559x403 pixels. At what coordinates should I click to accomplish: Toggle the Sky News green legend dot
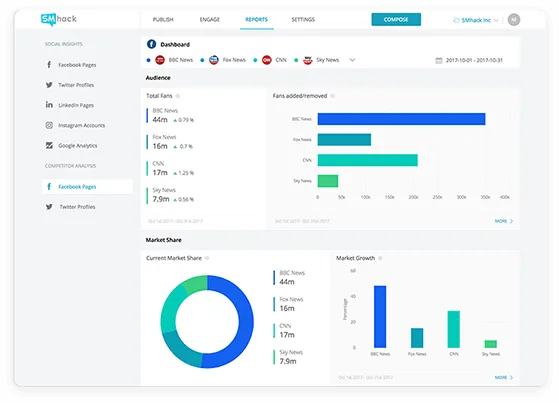[x=296, y=60]
